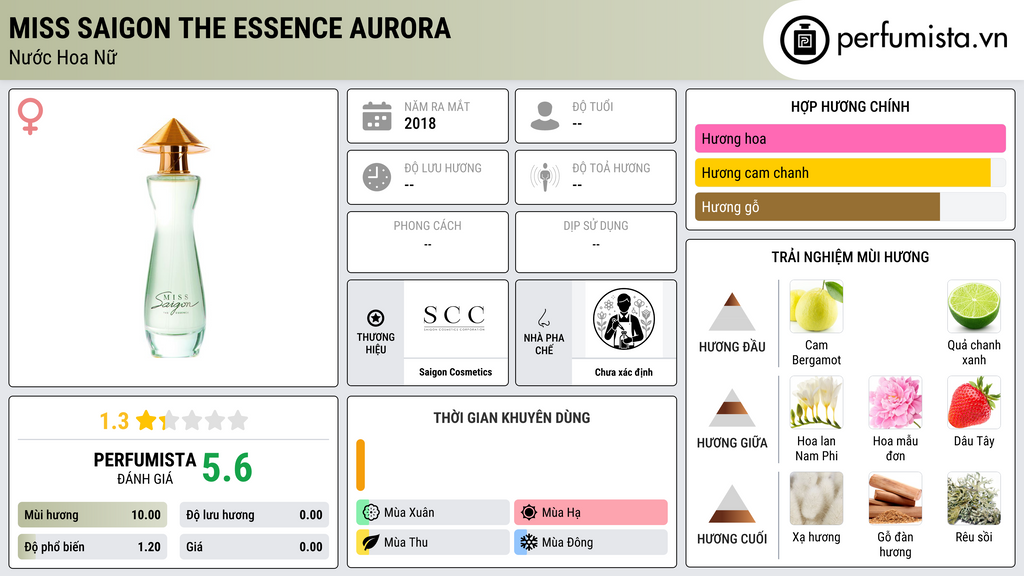The width and height of the screenshot is (1024, 576).
Task: Click the Dịp sử dụng info card
Action: pos(596,242)
